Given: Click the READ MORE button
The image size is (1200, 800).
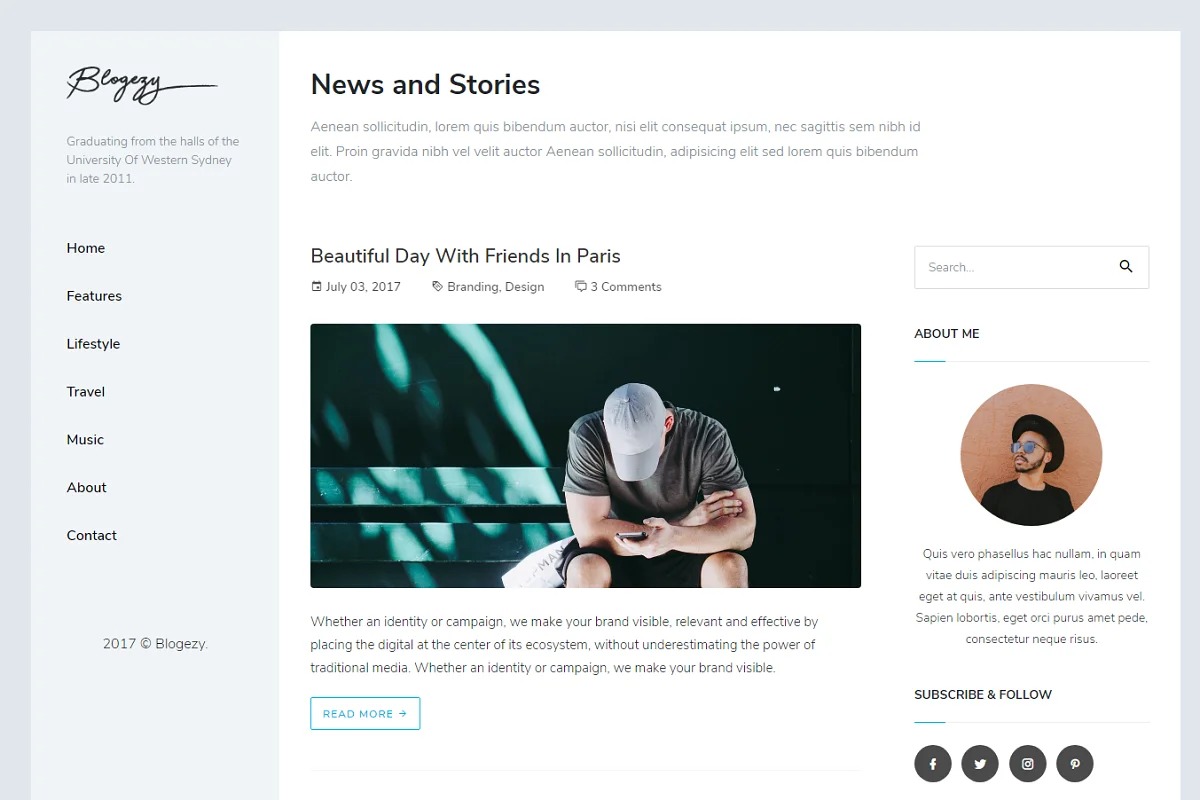Looking at the screenshot, I should click(x=365, y=714).
